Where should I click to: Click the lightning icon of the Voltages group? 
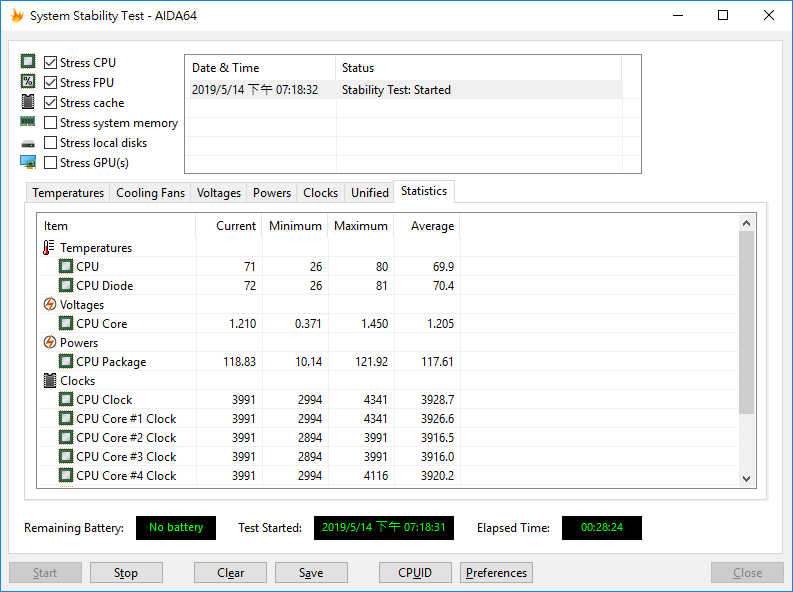[50, 304]
